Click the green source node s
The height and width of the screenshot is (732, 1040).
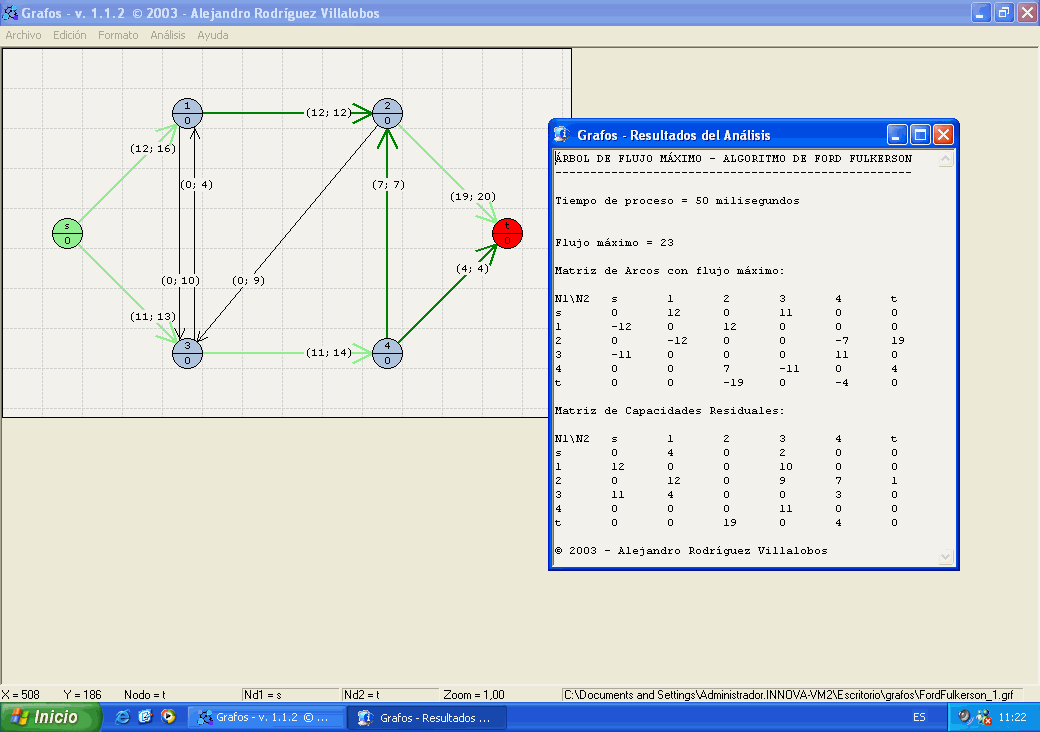coord(67,233)
